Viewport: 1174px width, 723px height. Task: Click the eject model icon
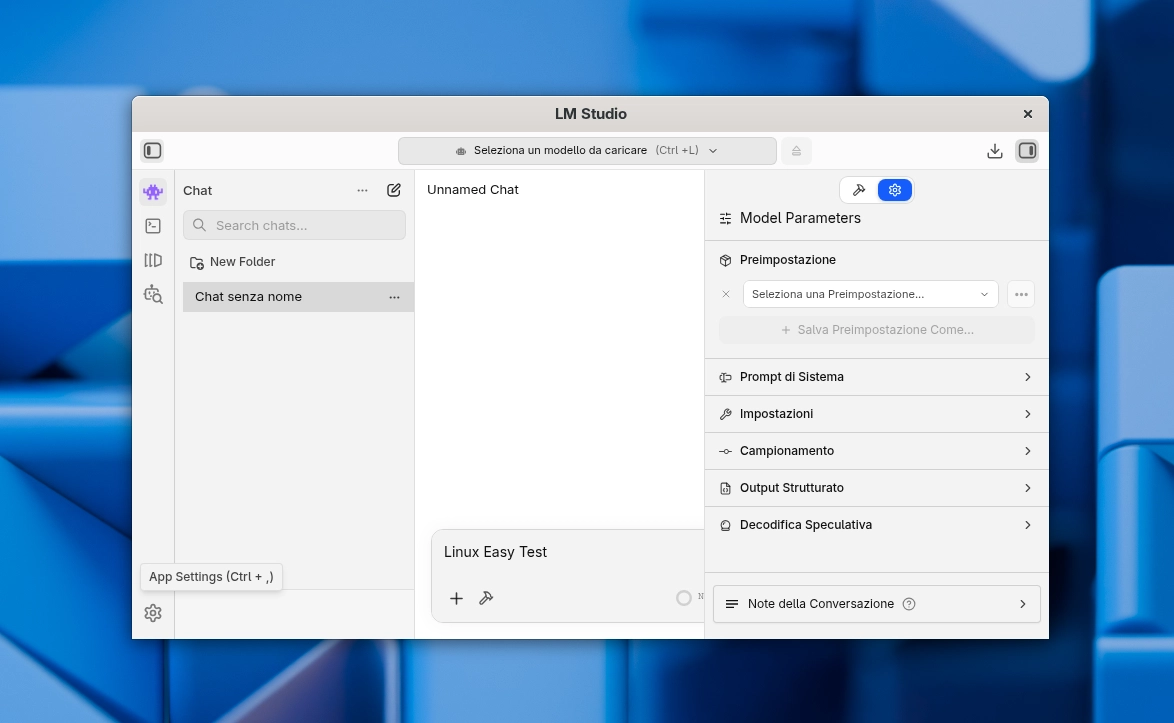[x=796, y=151]
